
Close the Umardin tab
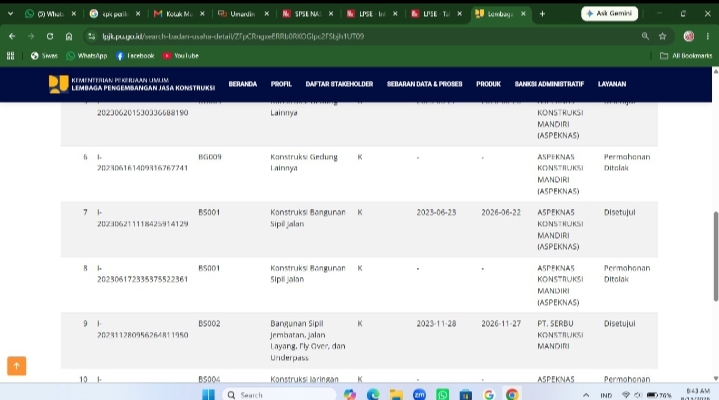[266, 14]
